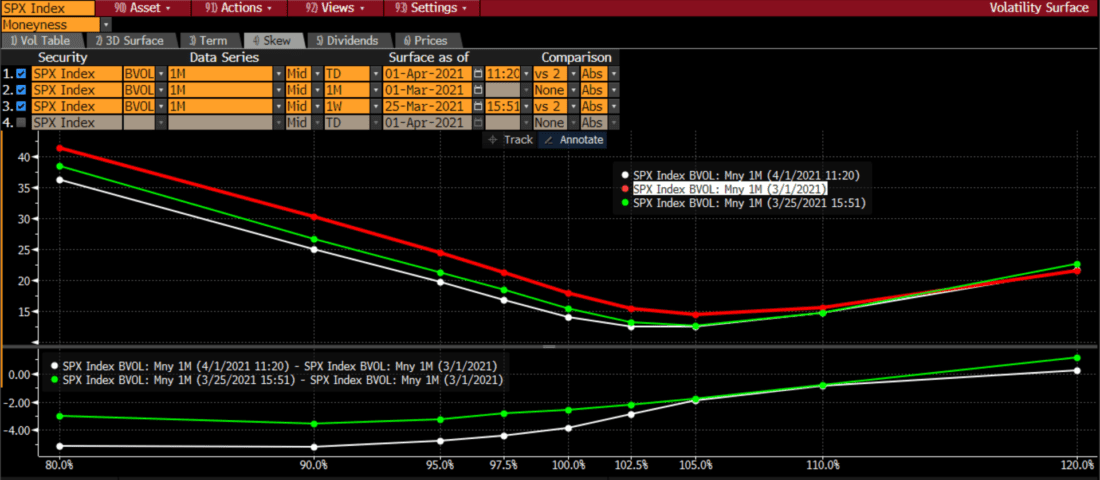Open calendar picker for row 2 date

coord(478,90)
